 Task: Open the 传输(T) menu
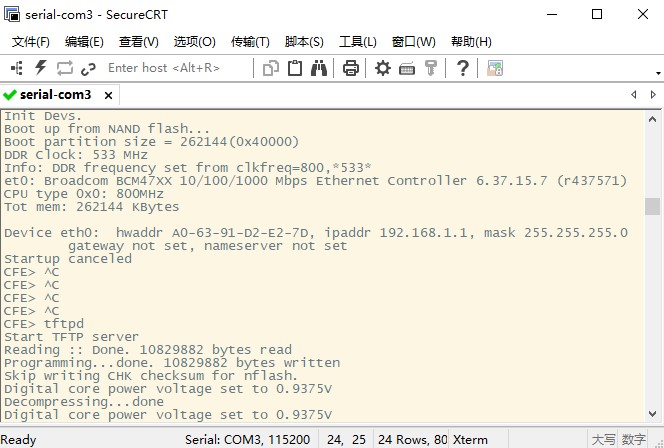click(250, 42)
